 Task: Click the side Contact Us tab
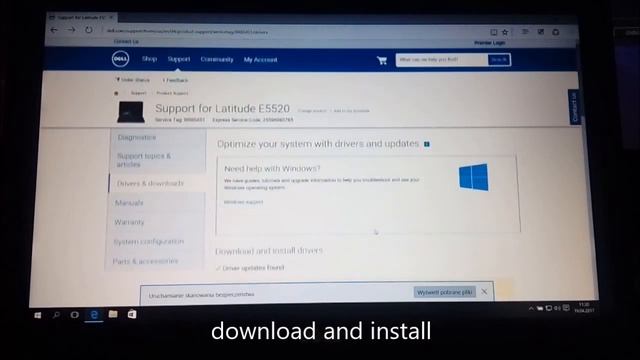click(x=574, y=107)
